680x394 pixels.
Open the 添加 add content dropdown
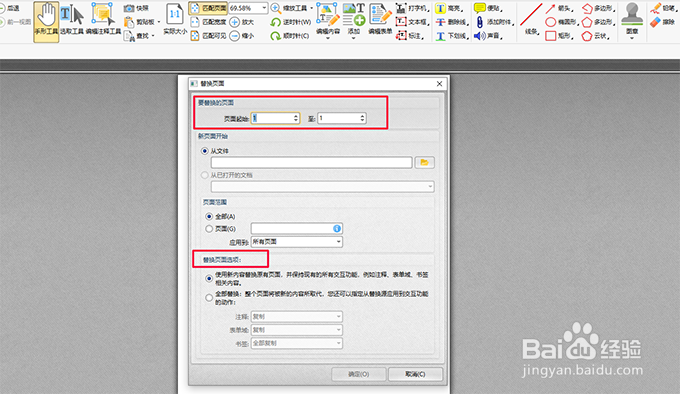(x=353, y=21)
